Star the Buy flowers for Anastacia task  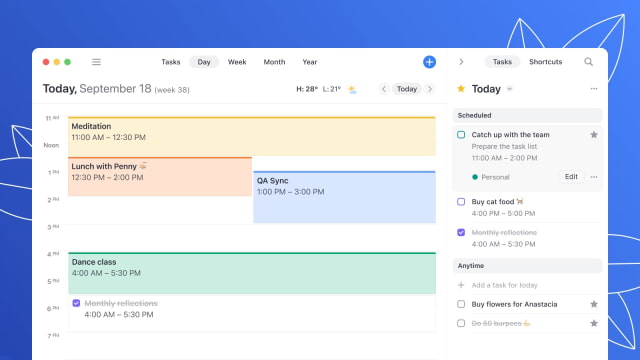(x=594, y=304)
